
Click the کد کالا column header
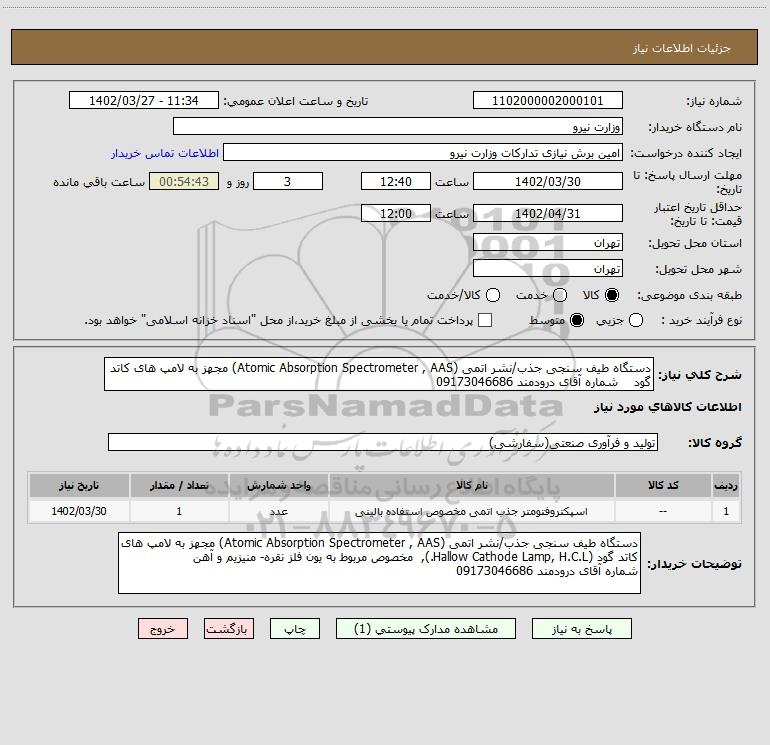(663, 485)
